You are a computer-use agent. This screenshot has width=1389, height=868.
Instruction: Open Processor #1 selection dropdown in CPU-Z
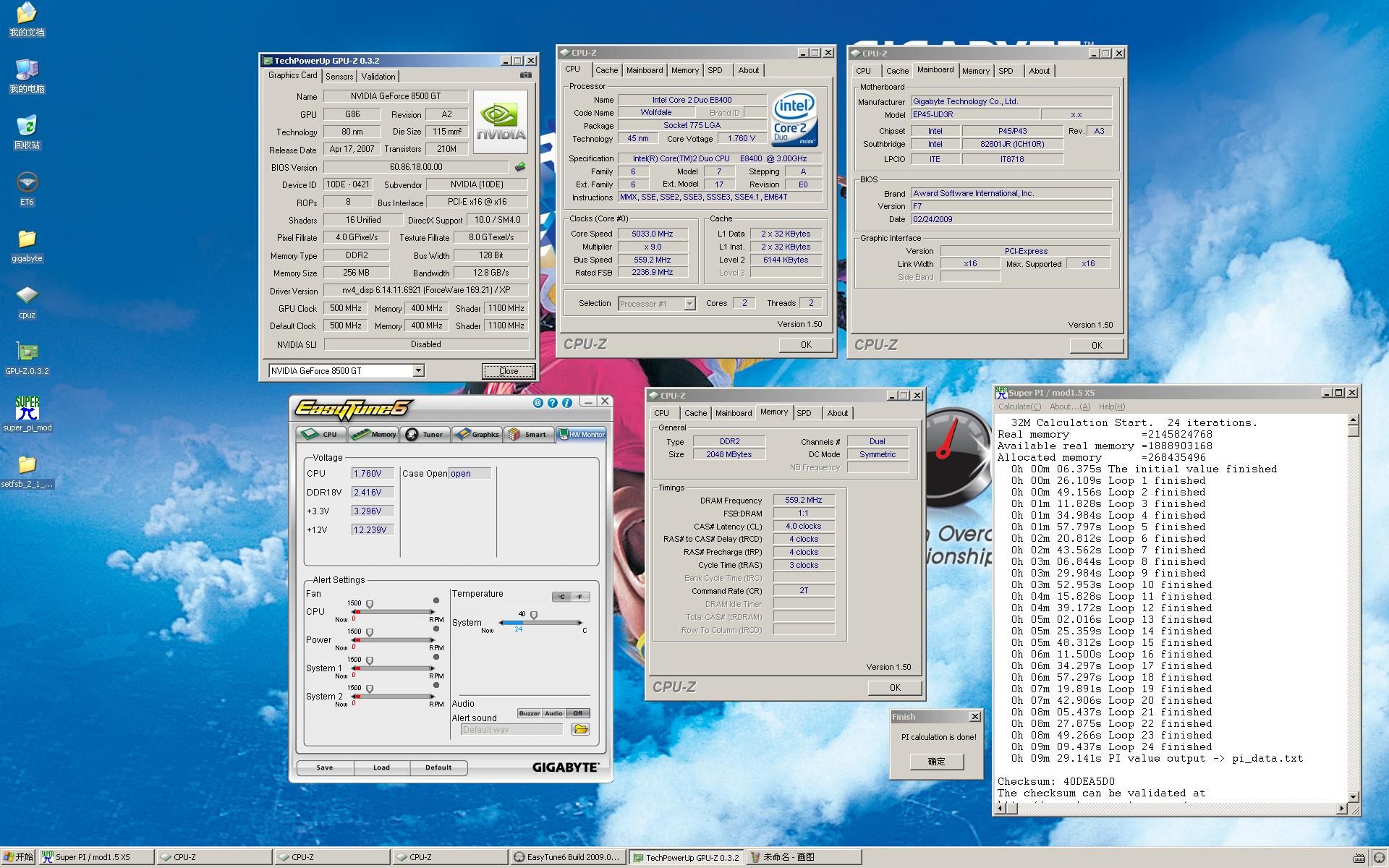(690, 304)
